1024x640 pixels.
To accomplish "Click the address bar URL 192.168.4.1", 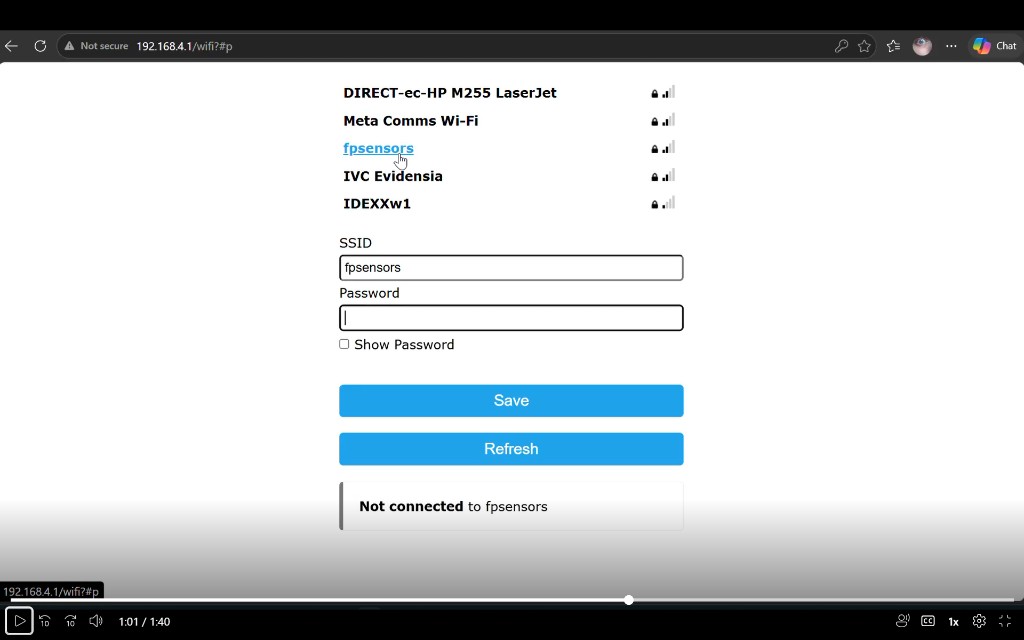I will tap(184, 46).
